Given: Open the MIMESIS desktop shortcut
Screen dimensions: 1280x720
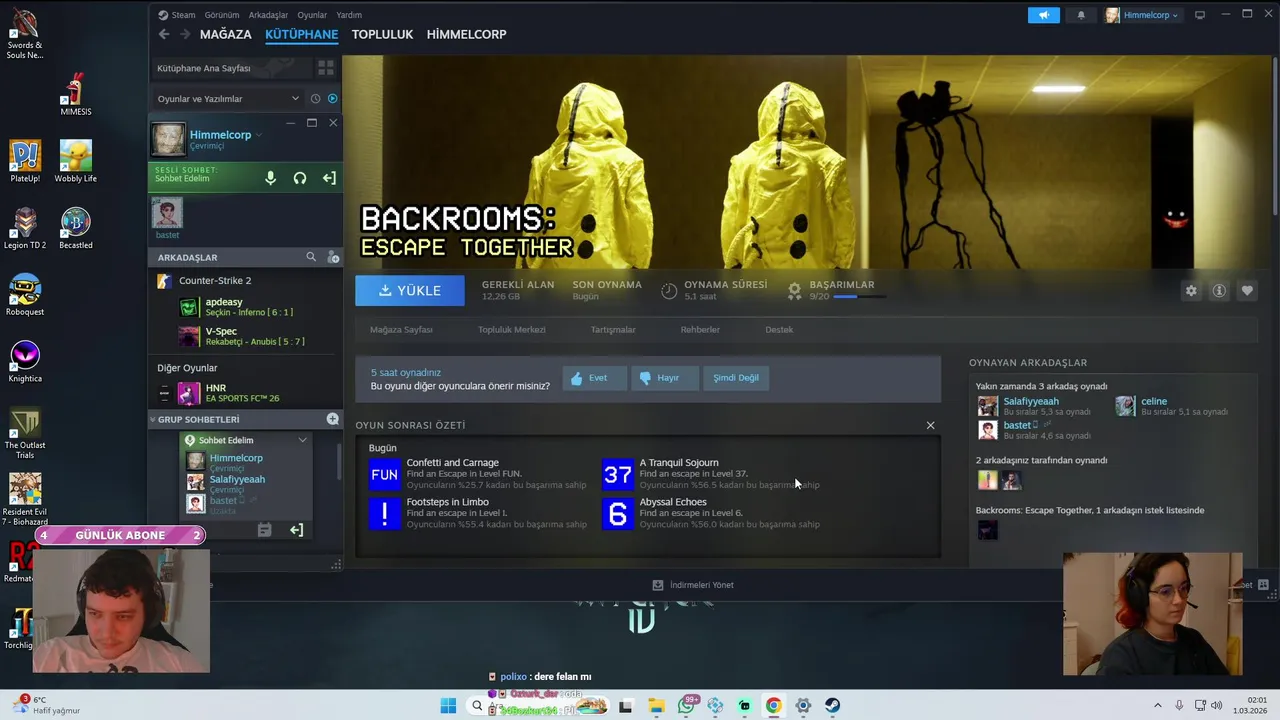Looking at the screenshot, I should tap(76, 95).
